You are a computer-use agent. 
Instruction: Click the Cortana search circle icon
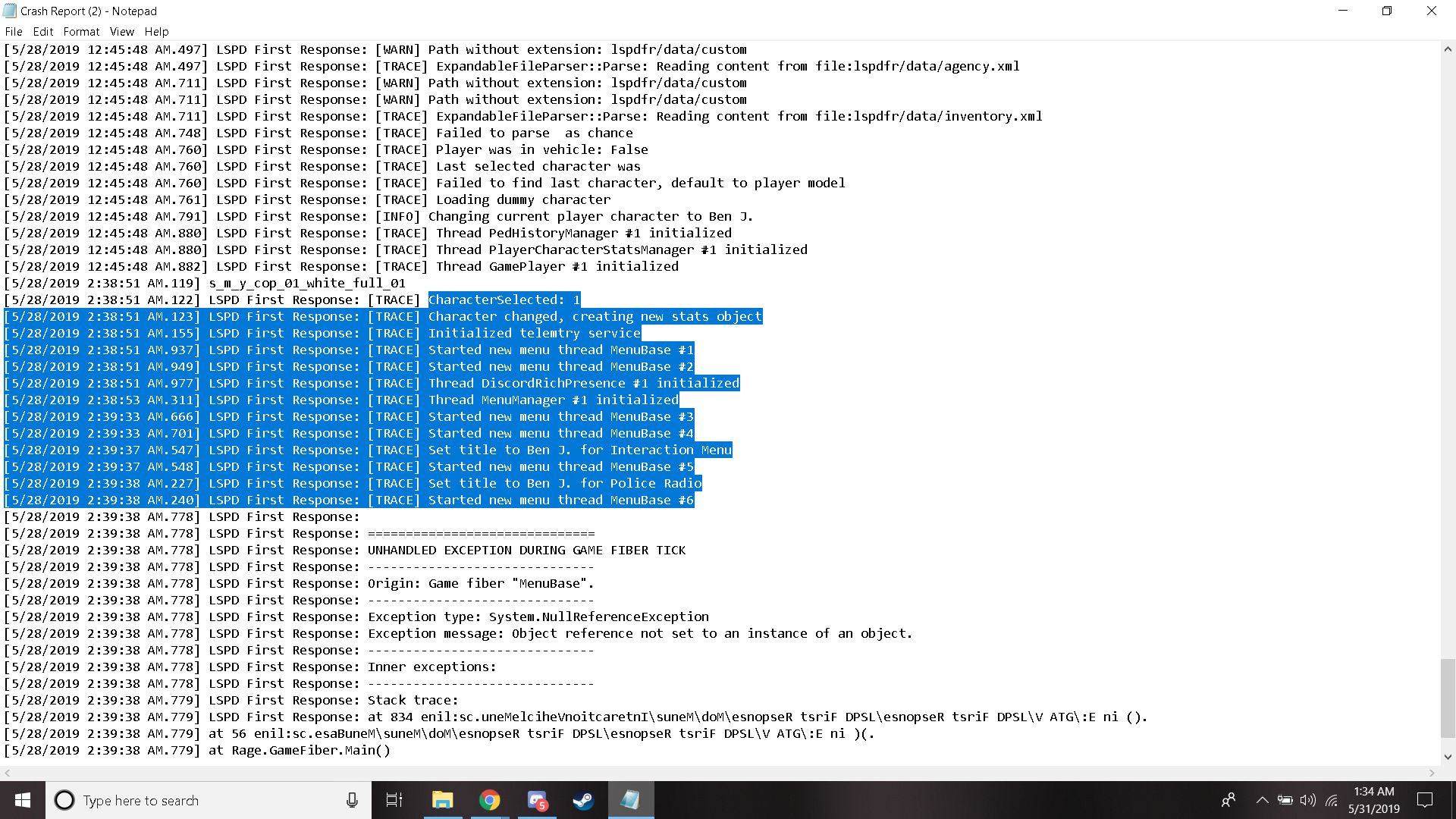click(x=64, y=800)
